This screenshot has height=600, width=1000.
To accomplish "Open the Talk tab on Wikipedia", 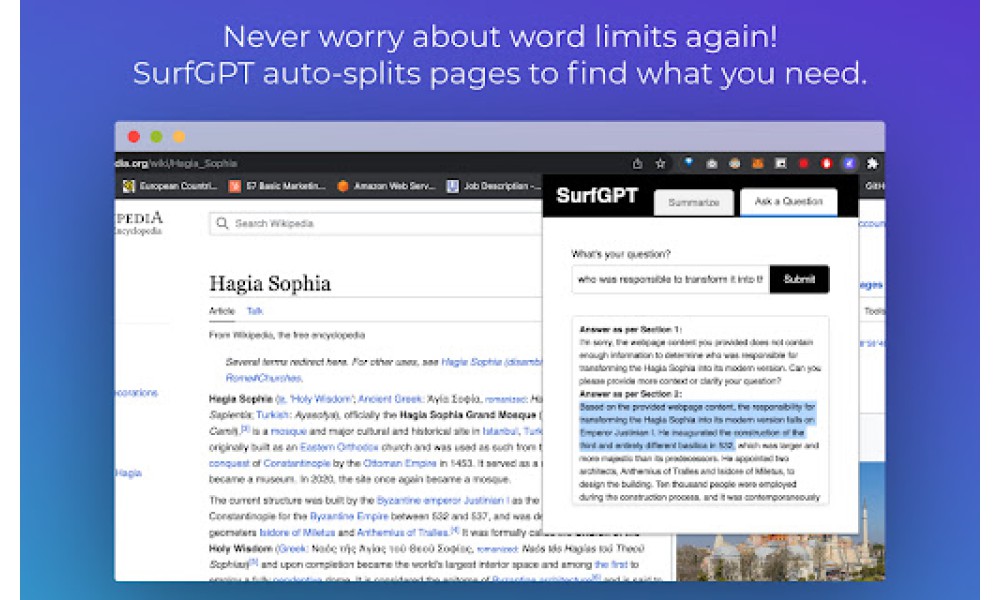I will click(x=254, y=311).
